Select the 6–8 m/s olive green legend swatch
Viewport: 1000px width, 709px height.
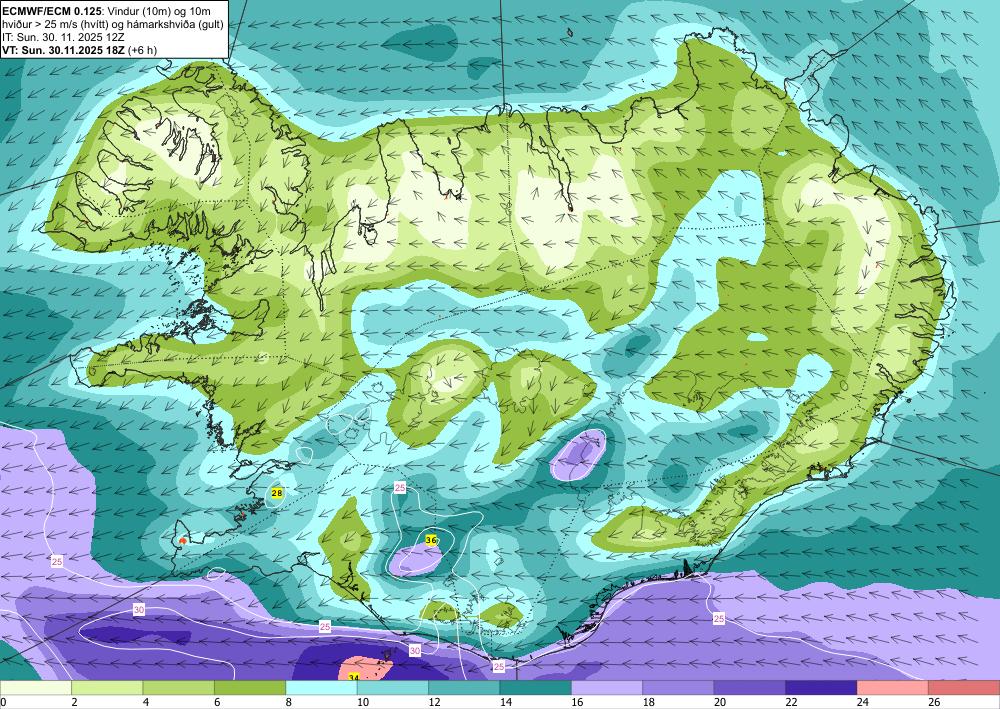250,688
